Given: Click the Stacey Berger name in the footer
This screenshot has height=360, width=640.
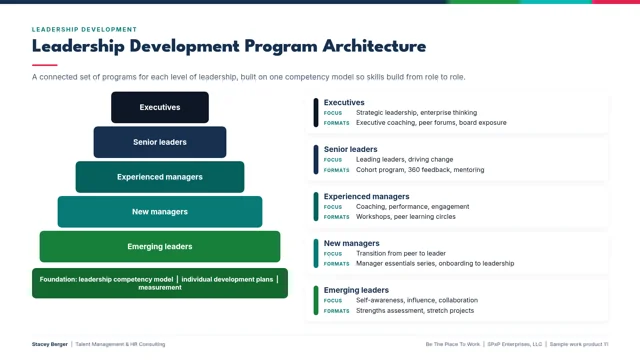Looking at the screenshot, I should point(50,344).
